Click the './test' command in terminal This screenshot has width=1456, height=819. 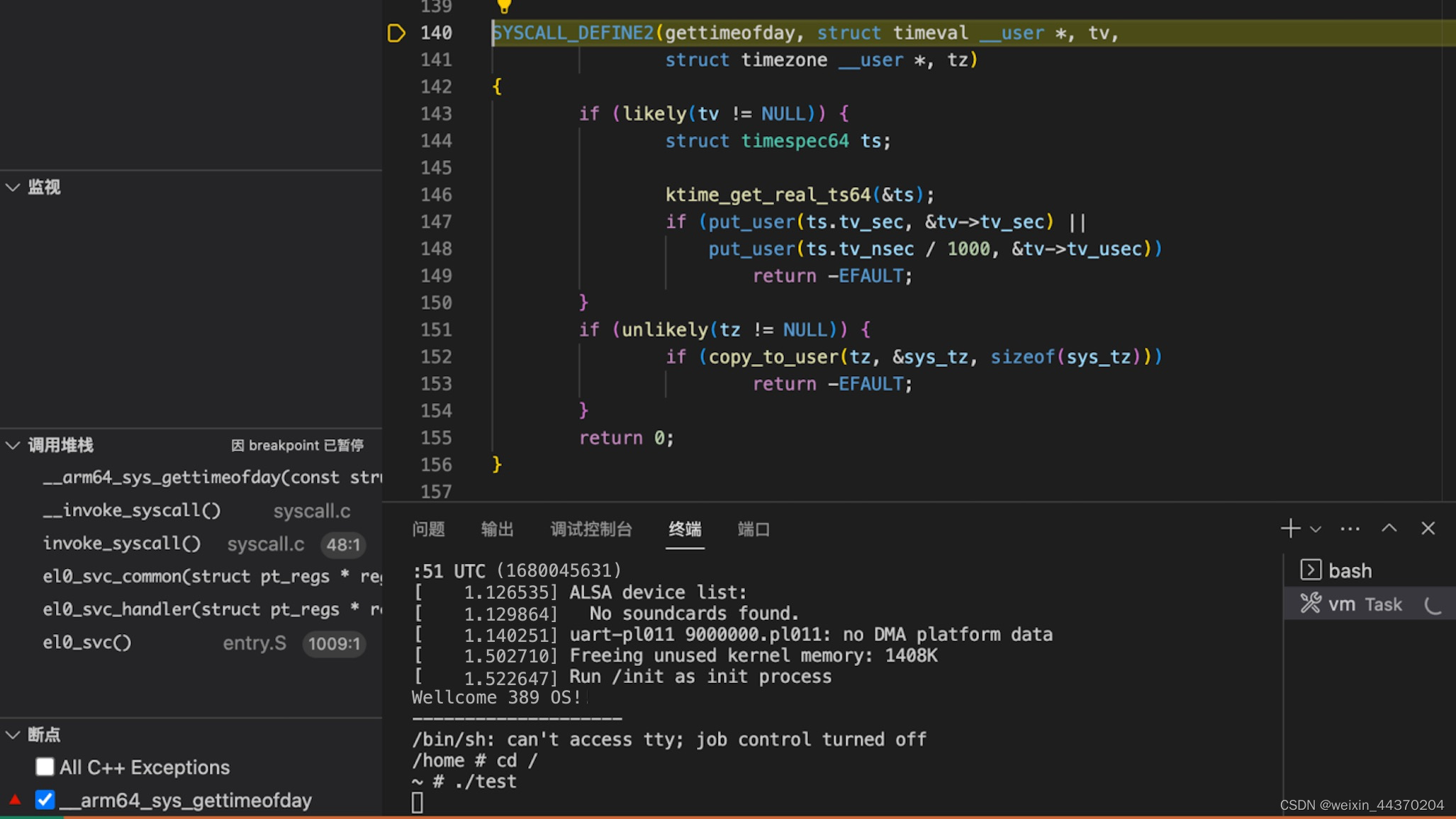(x=486, y=781)
